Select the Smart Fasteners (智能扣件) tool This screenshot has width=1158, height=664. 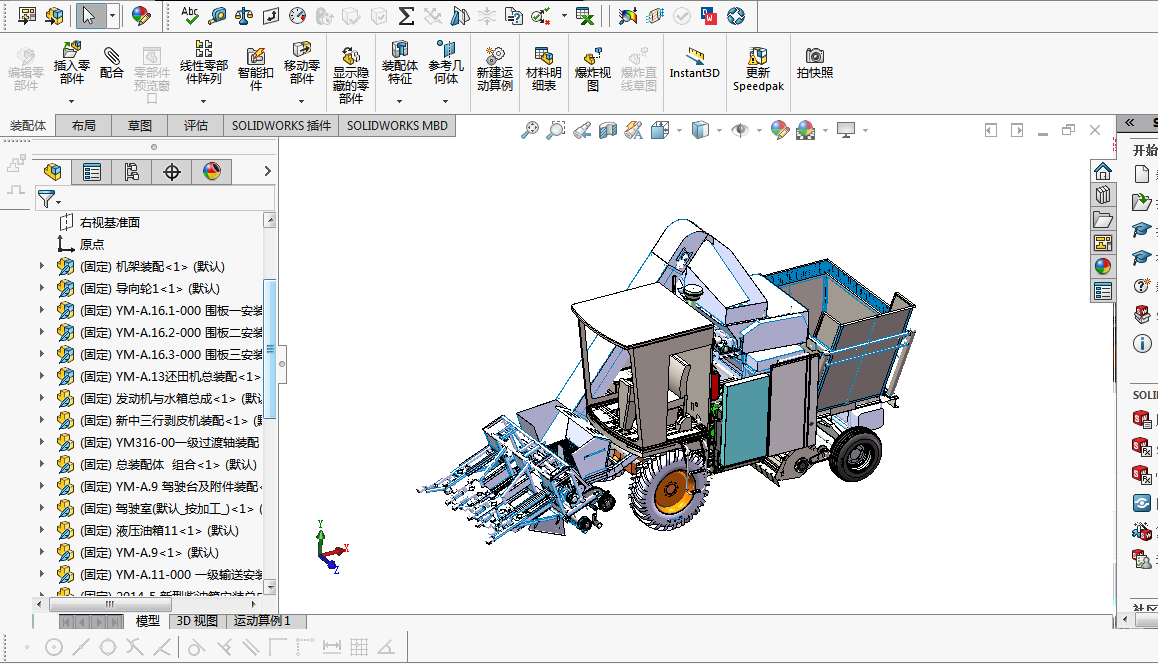pos(256,55)
